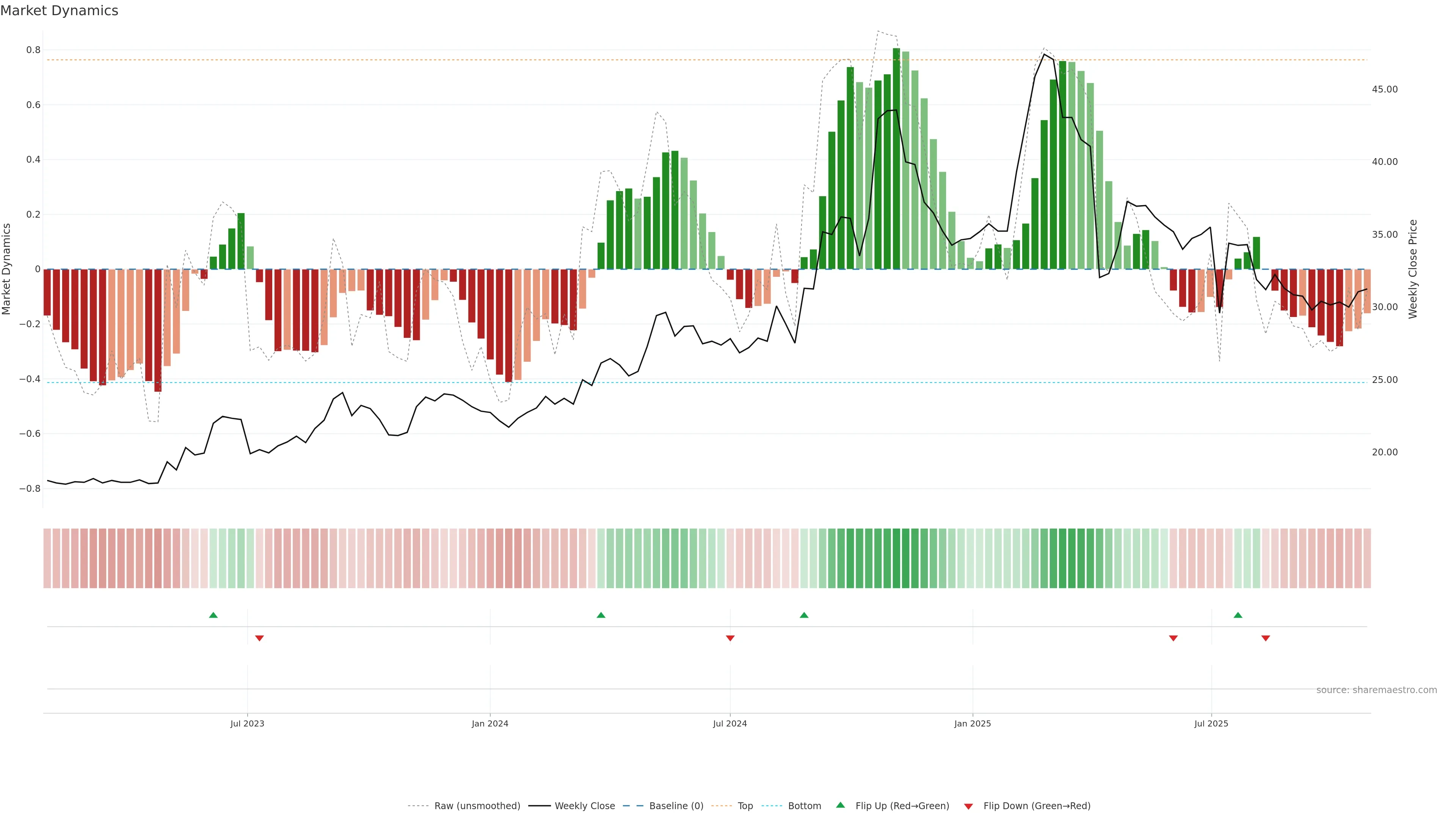The width and height of the screenshot is (1456, 819).
Task: Click the flip-up triangle after Jul 2024
Action: point(804,615)
